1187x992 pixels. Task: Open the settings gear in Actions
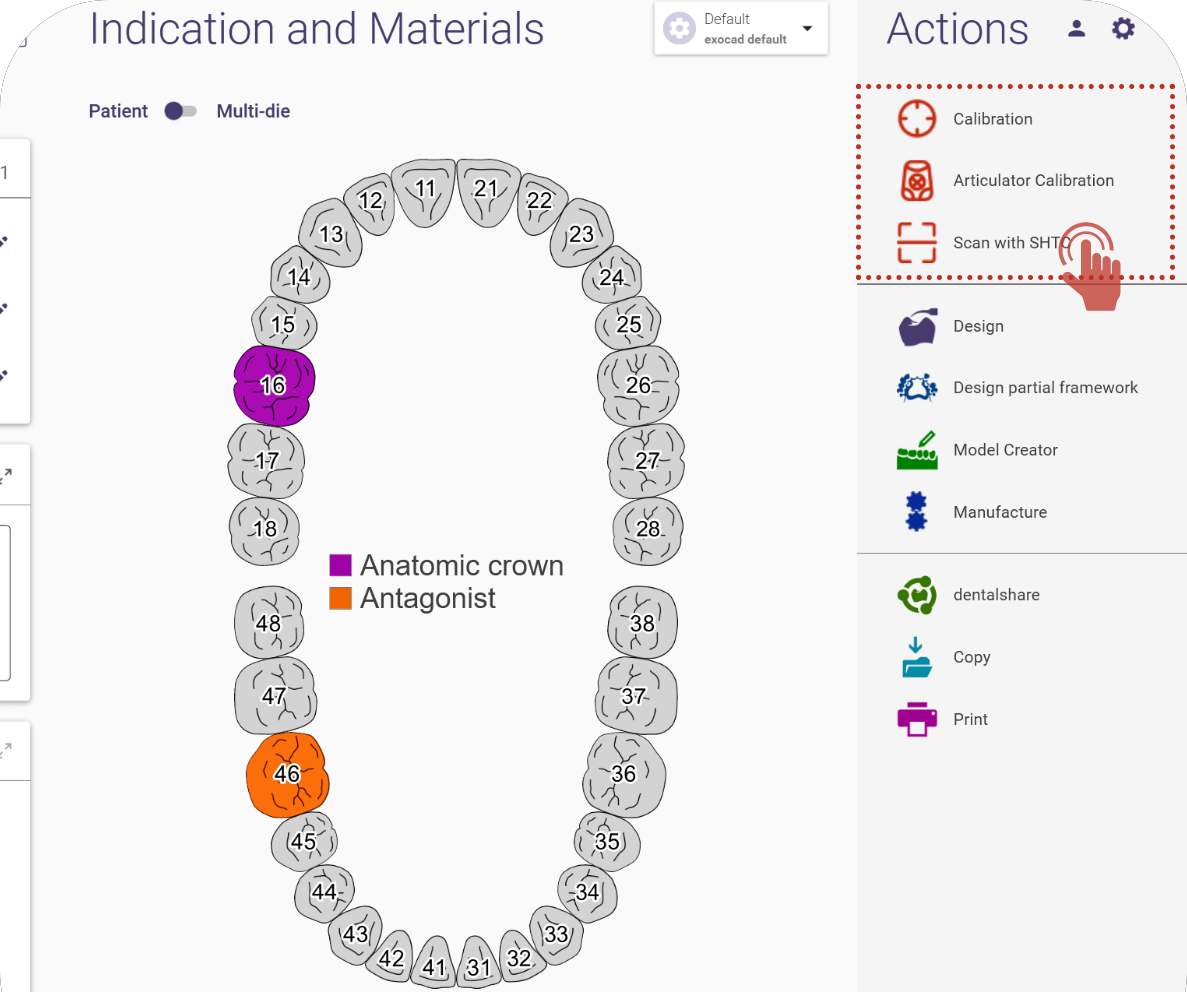point(1123,29)
